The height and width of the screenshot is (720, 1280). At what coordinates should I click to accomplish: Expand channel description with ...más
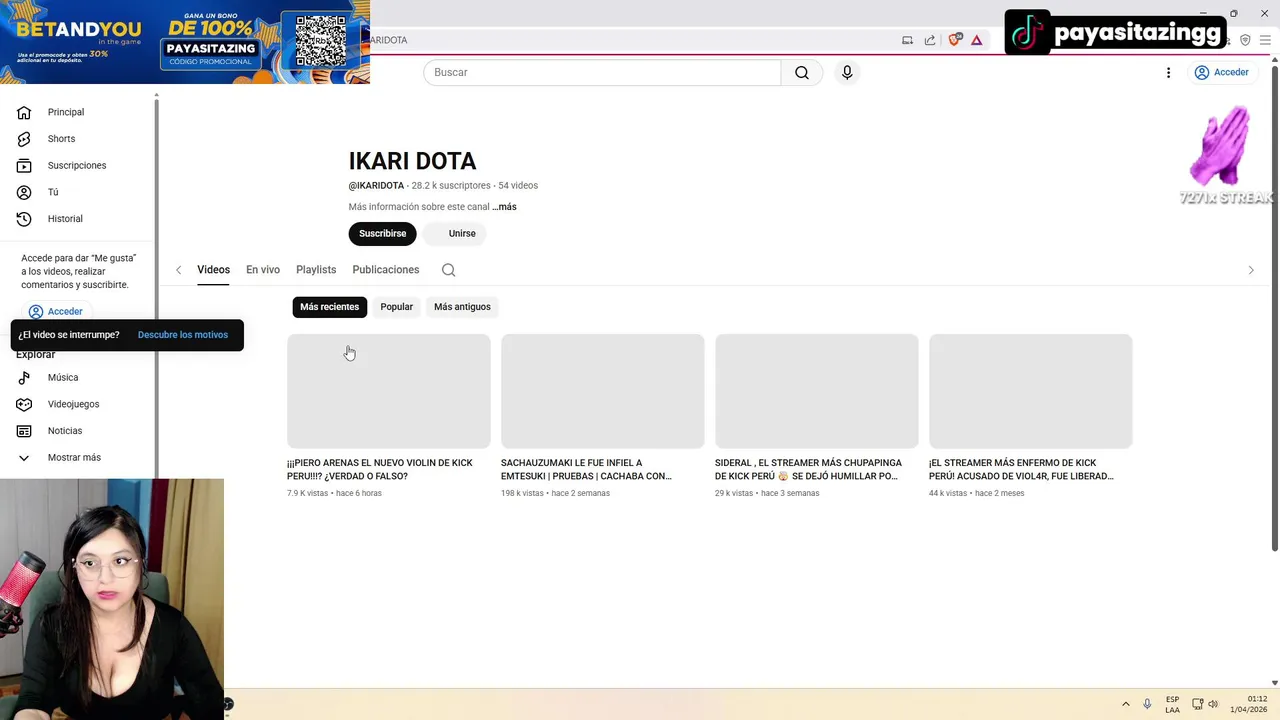[x=504, y=207]
